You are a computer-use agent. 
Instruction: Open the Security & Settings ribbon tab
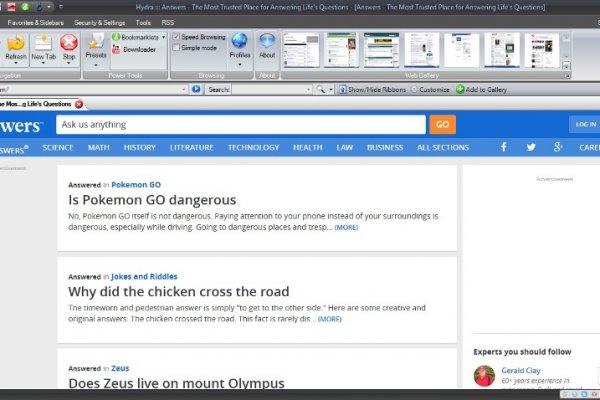tap(99, 21)
